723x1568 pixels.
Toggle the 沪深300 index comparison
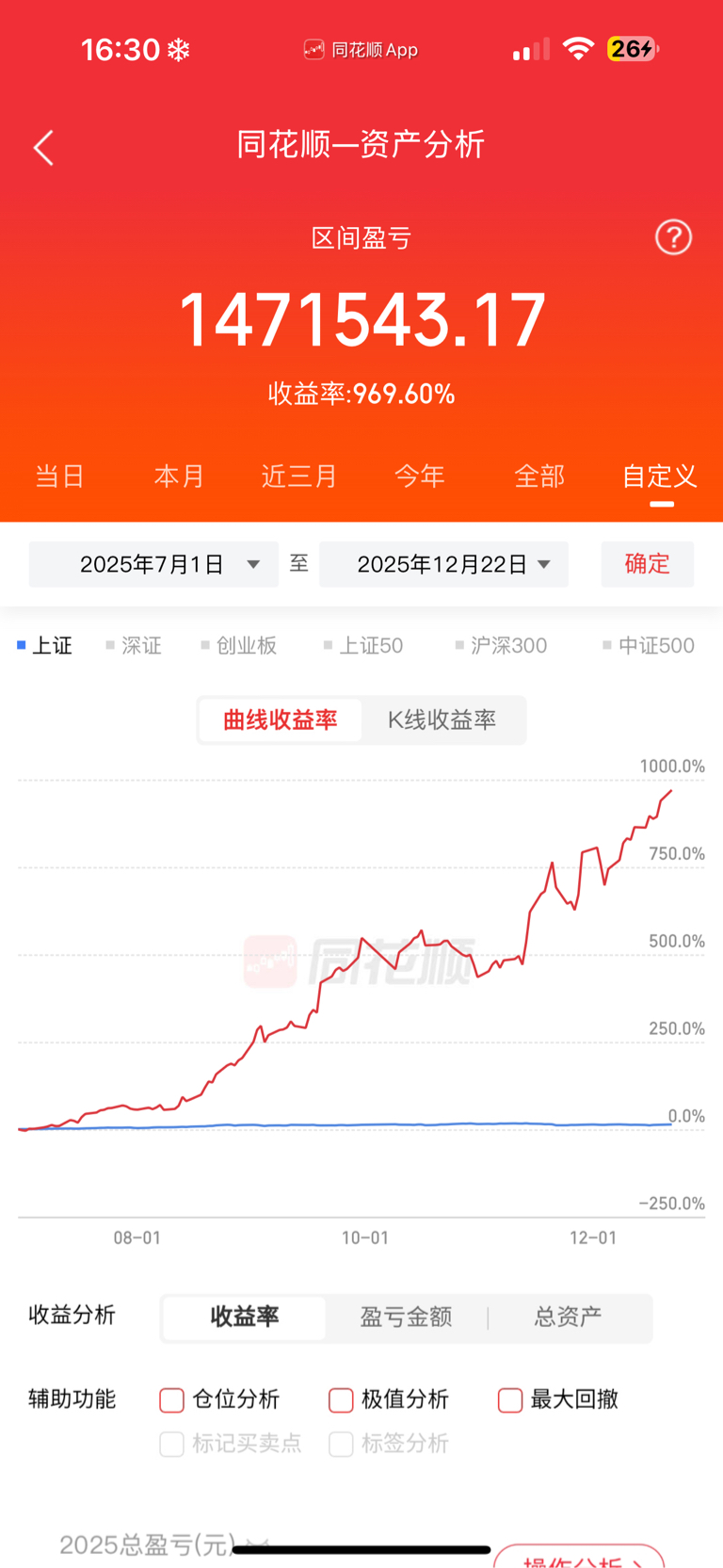point(501,646)
